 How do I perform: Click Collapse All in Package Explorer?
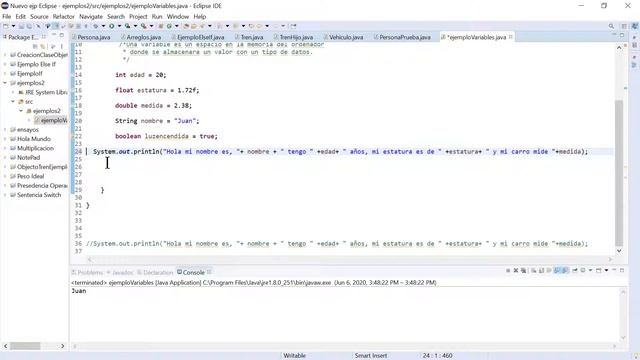coord(35,46)
